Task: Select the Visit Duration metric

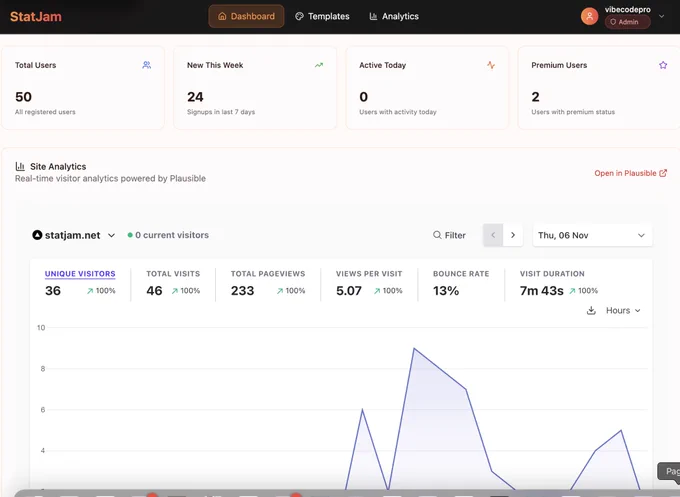Action: click(x=559, y=284)
